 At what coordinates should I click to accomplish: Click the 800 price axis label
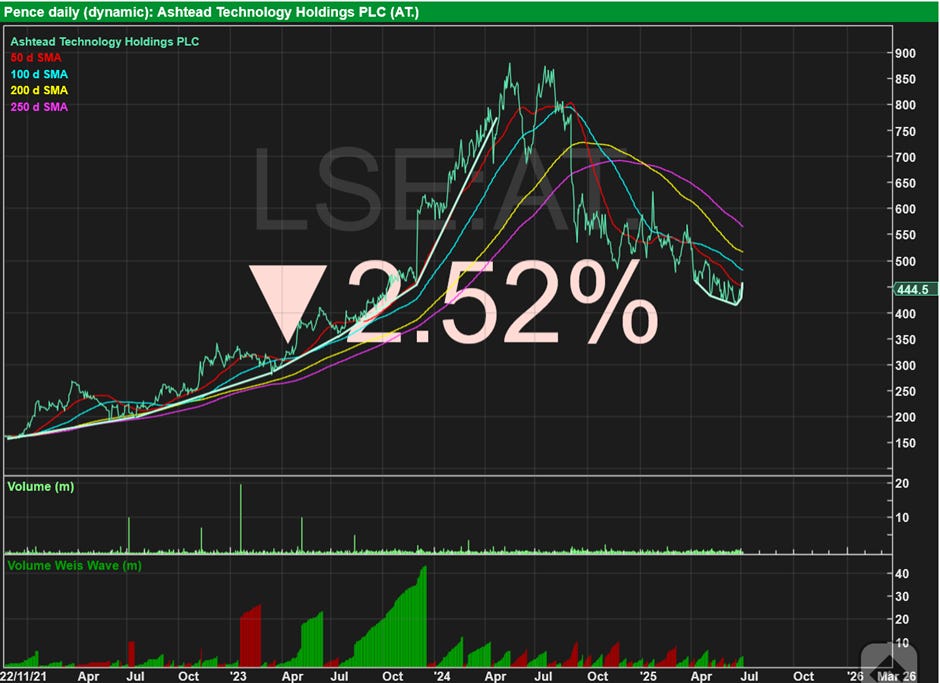[905, 105]
